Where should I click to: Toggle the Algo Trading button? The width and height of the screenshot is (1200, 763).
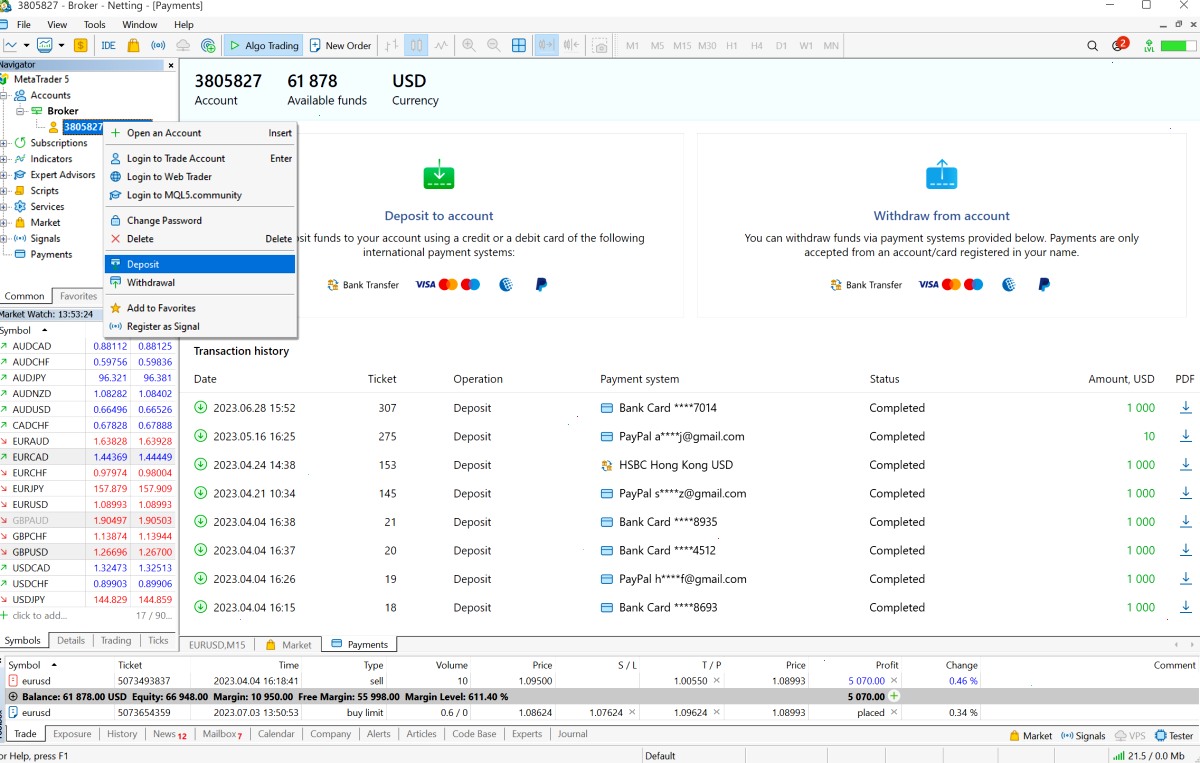(x=263, y=45)
